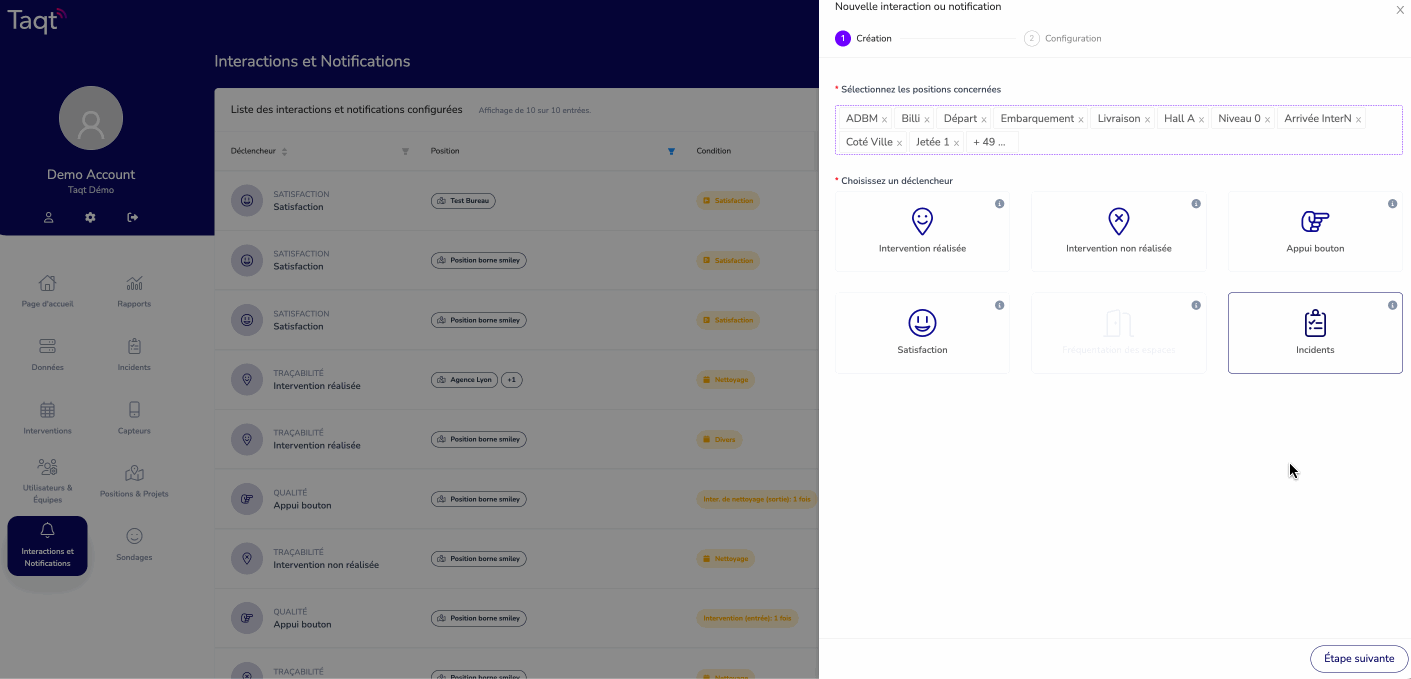Open the positions concernées multi-select field
Viewport: 1411px width, 679px height.
1119,130
